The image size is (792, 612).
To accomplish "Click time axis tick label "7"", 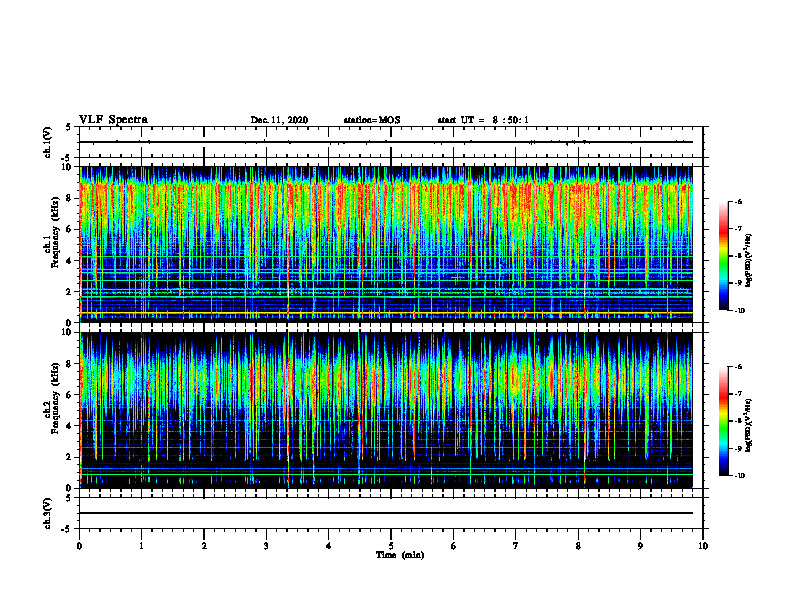I will (x=516, y=546).
